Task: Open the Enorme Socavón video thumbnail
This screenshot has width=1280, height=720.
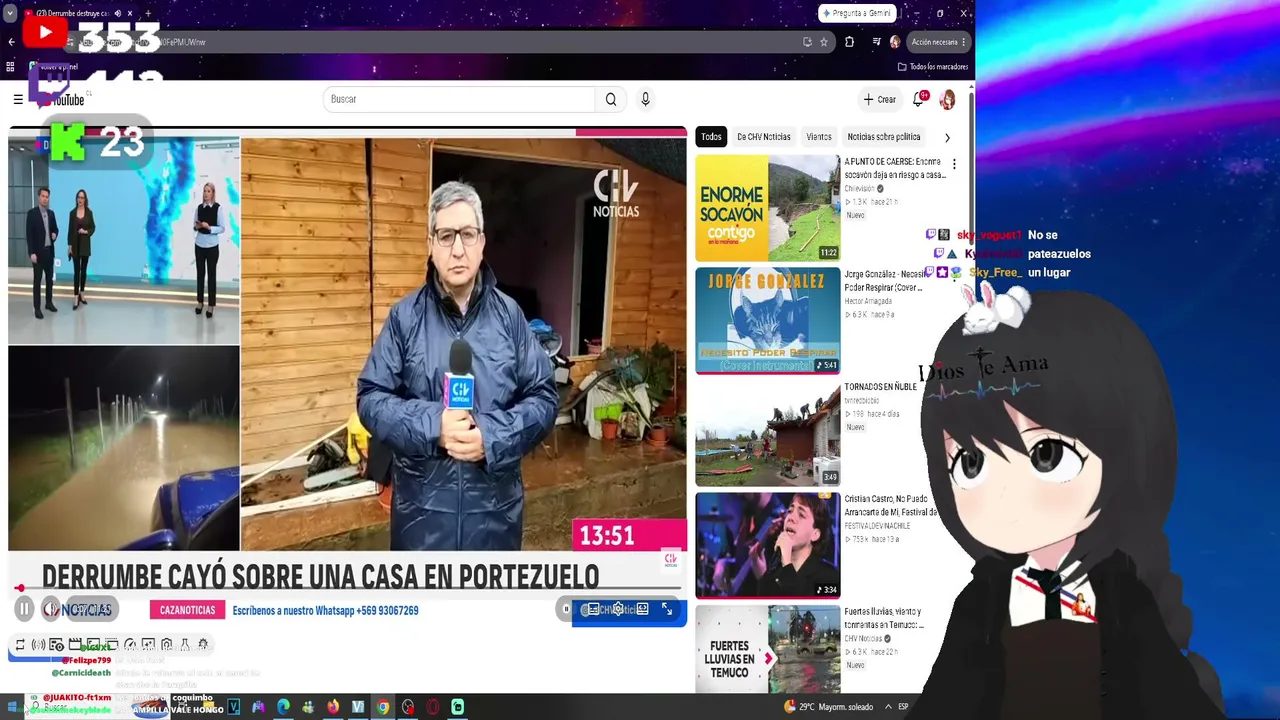Action: tap(768, 207)
